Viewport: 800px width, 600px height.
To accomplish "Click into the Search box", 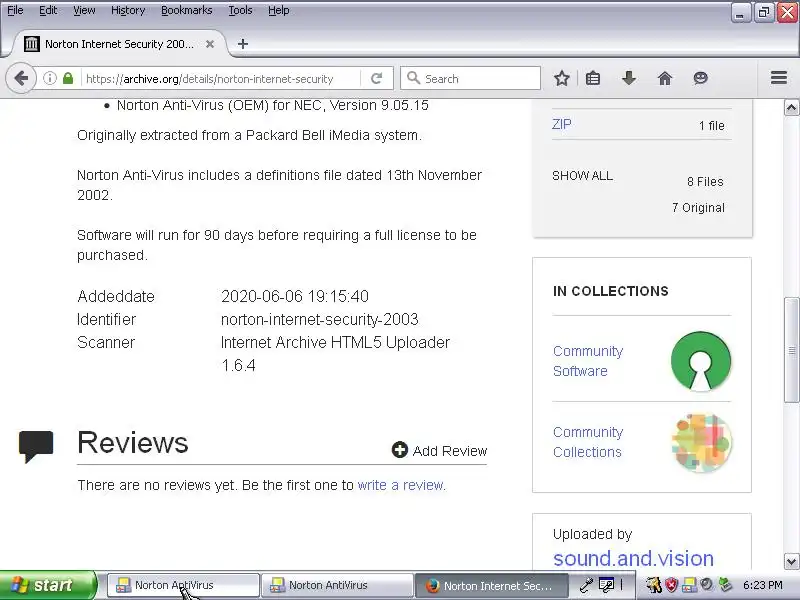I will [470, 79].
